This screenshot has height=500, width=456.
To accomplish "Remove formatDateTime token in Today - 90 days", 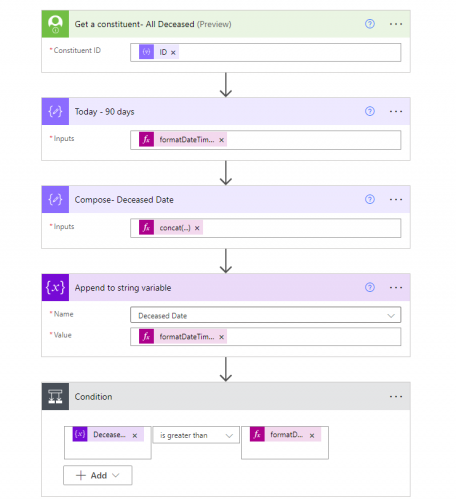I will [221, 140].
